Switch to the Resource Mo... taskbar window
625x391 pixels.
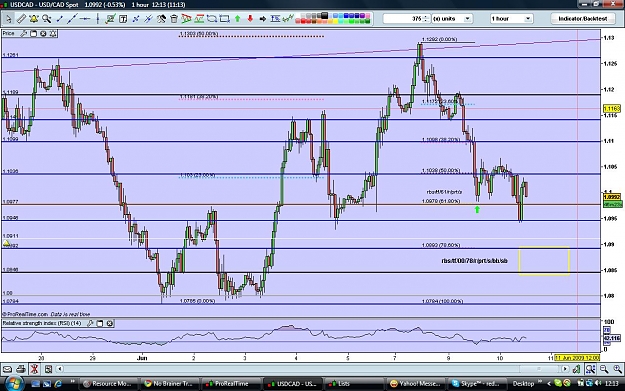108,384
